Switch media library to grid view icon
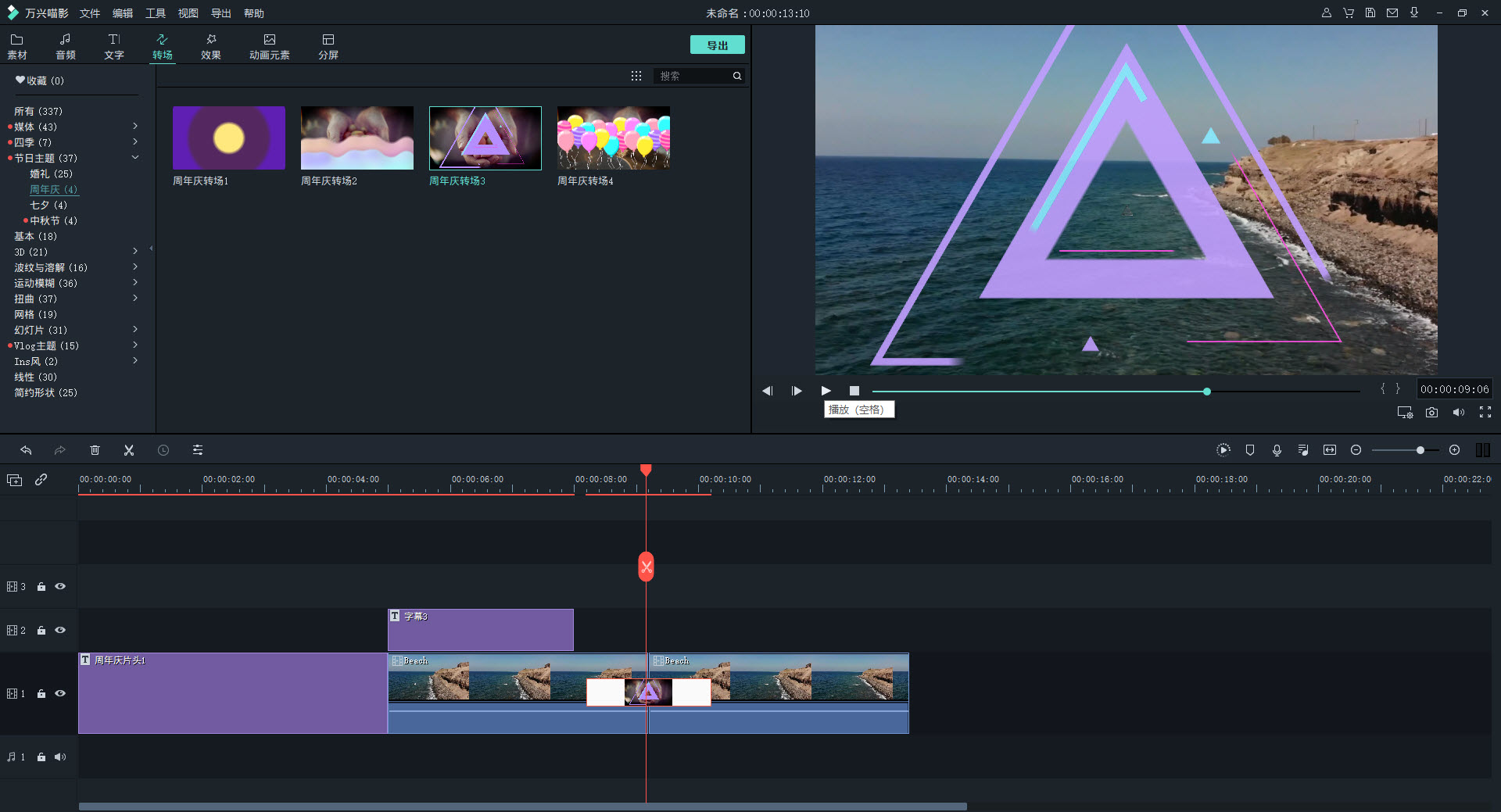This screenshot has height=812, width=1501. click(x=636, y=76)
